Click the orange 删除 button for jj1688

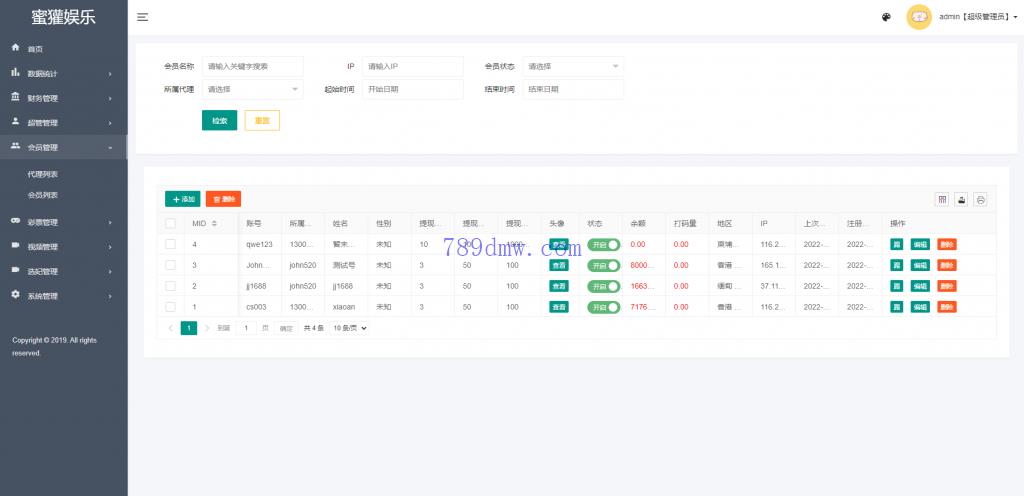point(946,286)
